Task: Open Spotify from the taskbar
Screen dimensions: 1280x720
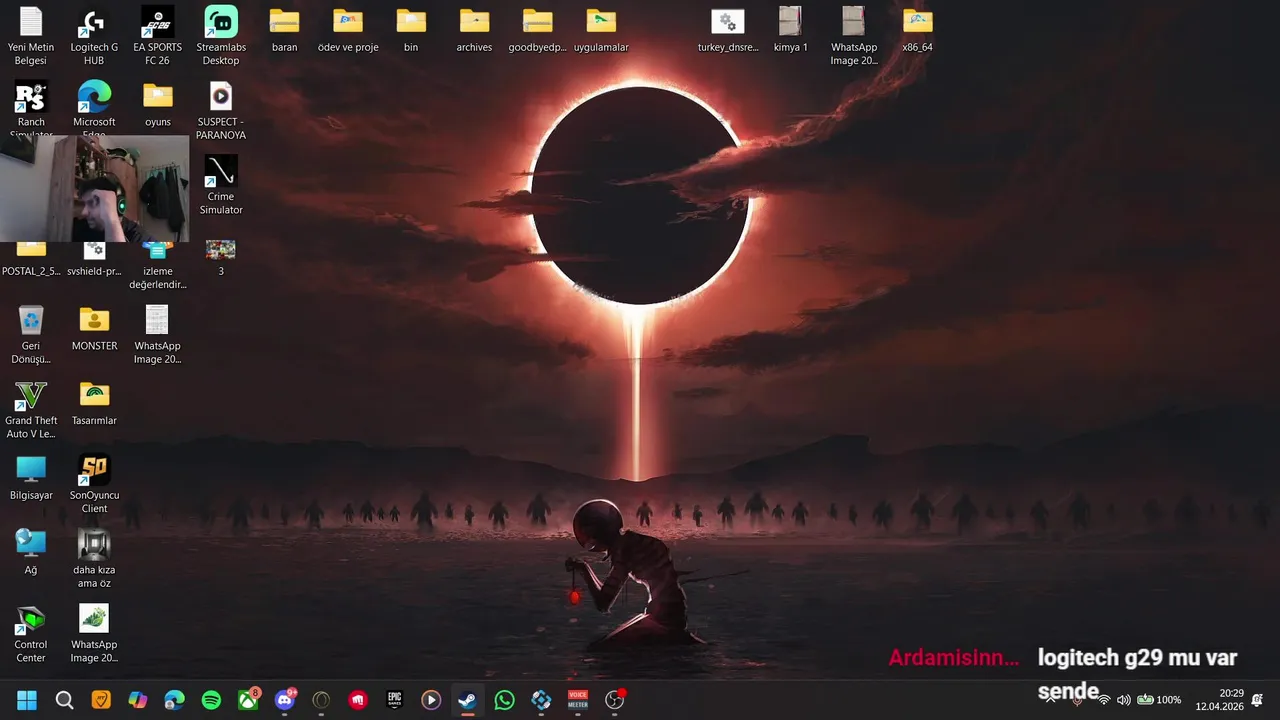Action: 211,700
